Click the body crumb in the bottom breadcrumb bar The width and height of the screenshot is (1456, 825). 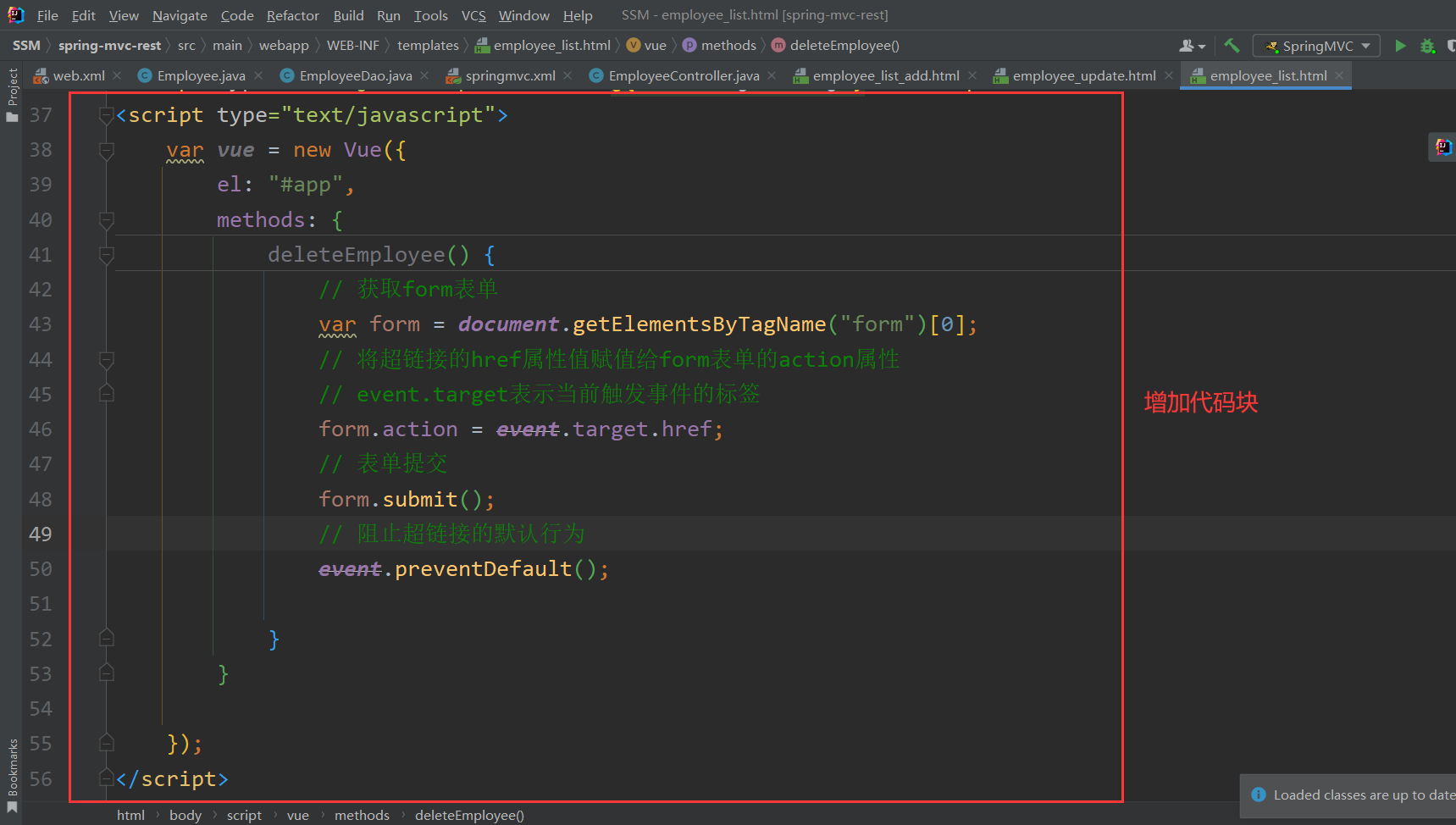click(185, 815)
